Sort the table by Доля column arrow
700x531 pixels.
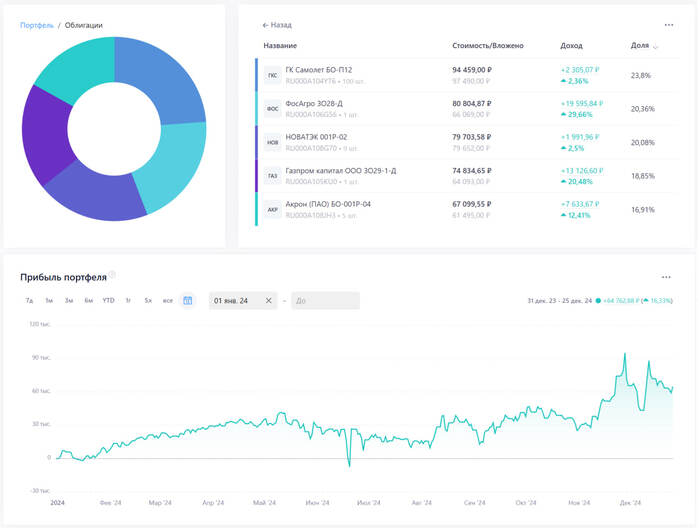tap(656, 47)
